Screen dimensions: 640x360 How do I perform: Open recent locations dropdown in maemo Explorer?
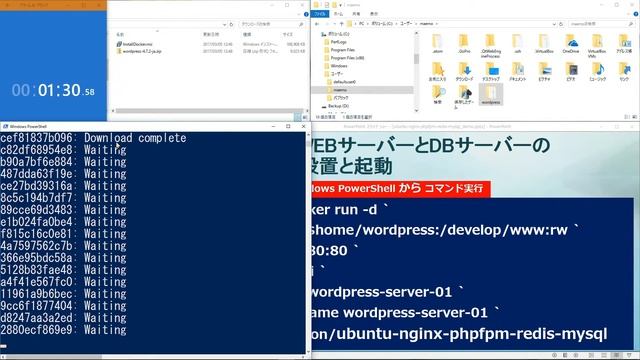pos(334,24)
